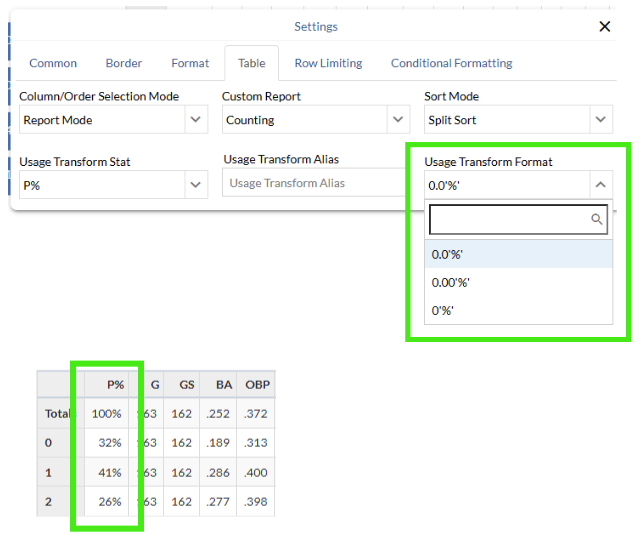The image size is (639, 539).
Task: Go to the Row Limiting tab
Action: (x=328, y=63)
